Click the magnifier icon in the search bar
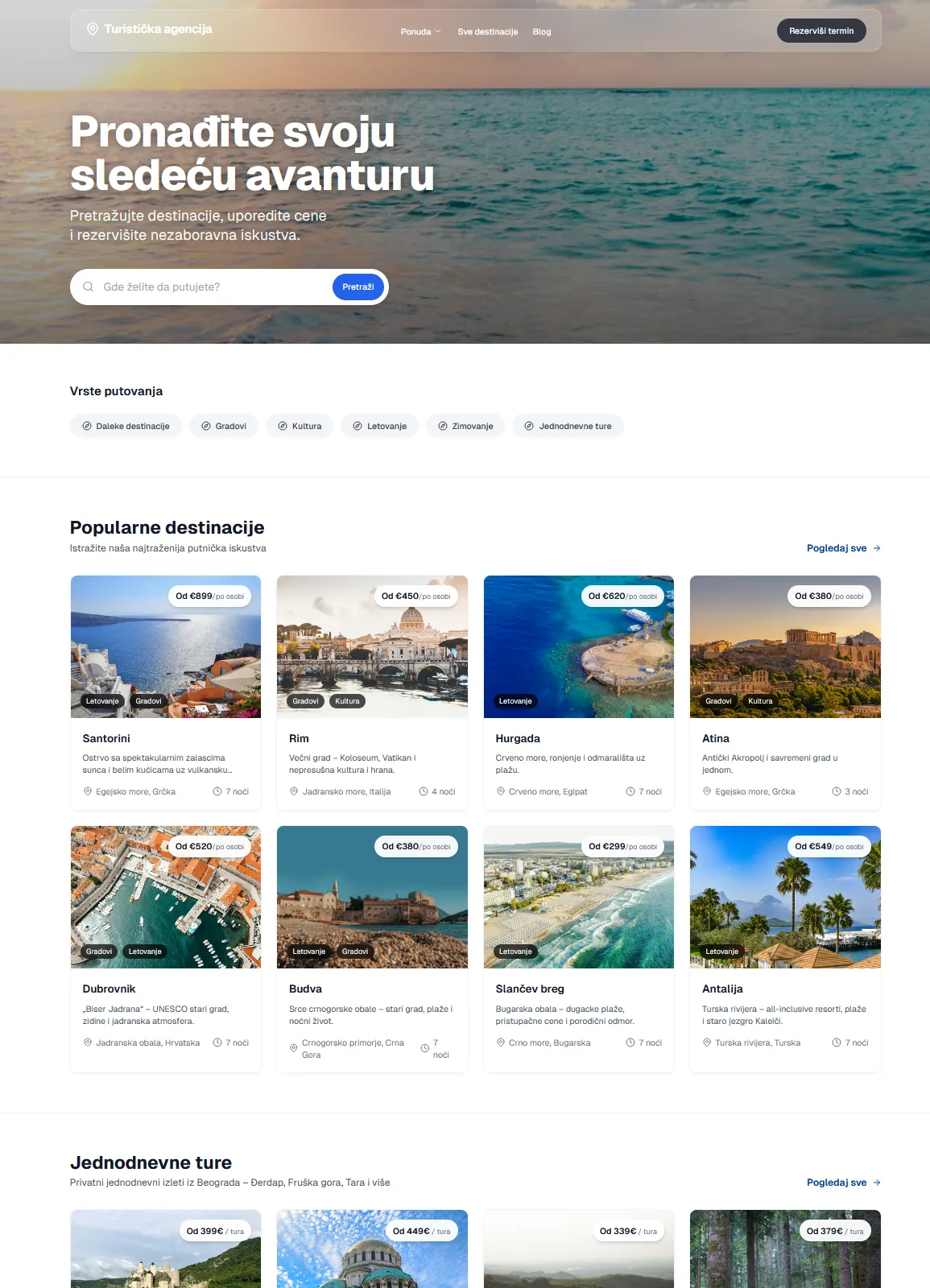Screen dimensions: 930x1288 tap(89, 287)
